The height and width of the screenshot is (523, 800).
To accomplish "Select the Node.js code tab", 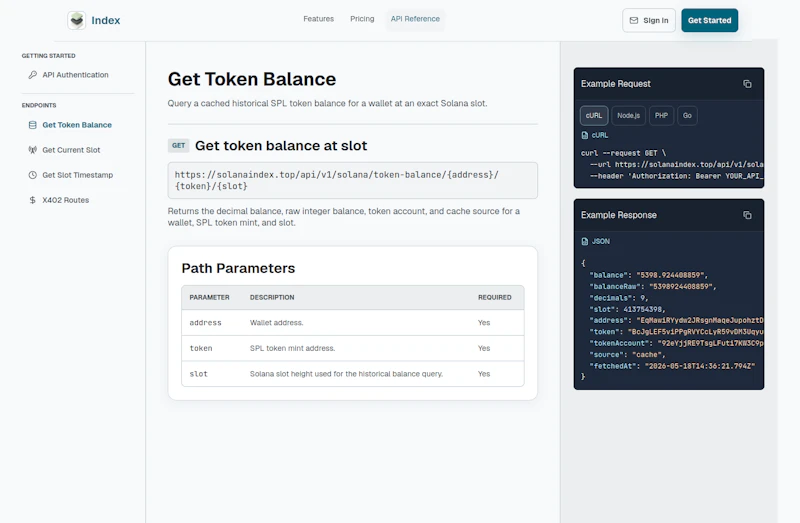I will (x=629, y=115).
